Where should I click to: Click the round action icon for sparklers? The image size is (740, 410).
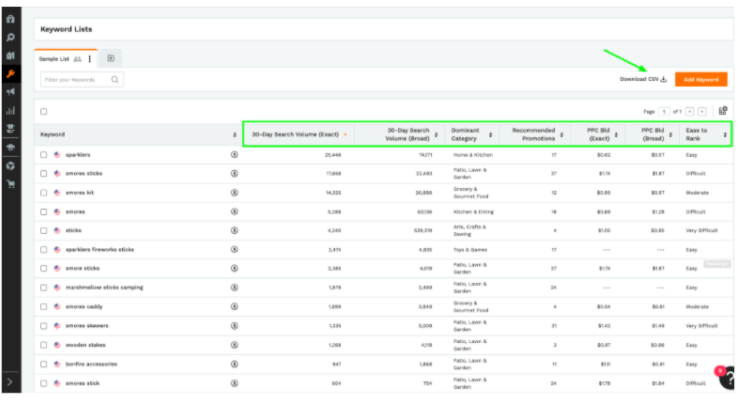(x=234, y=155)
